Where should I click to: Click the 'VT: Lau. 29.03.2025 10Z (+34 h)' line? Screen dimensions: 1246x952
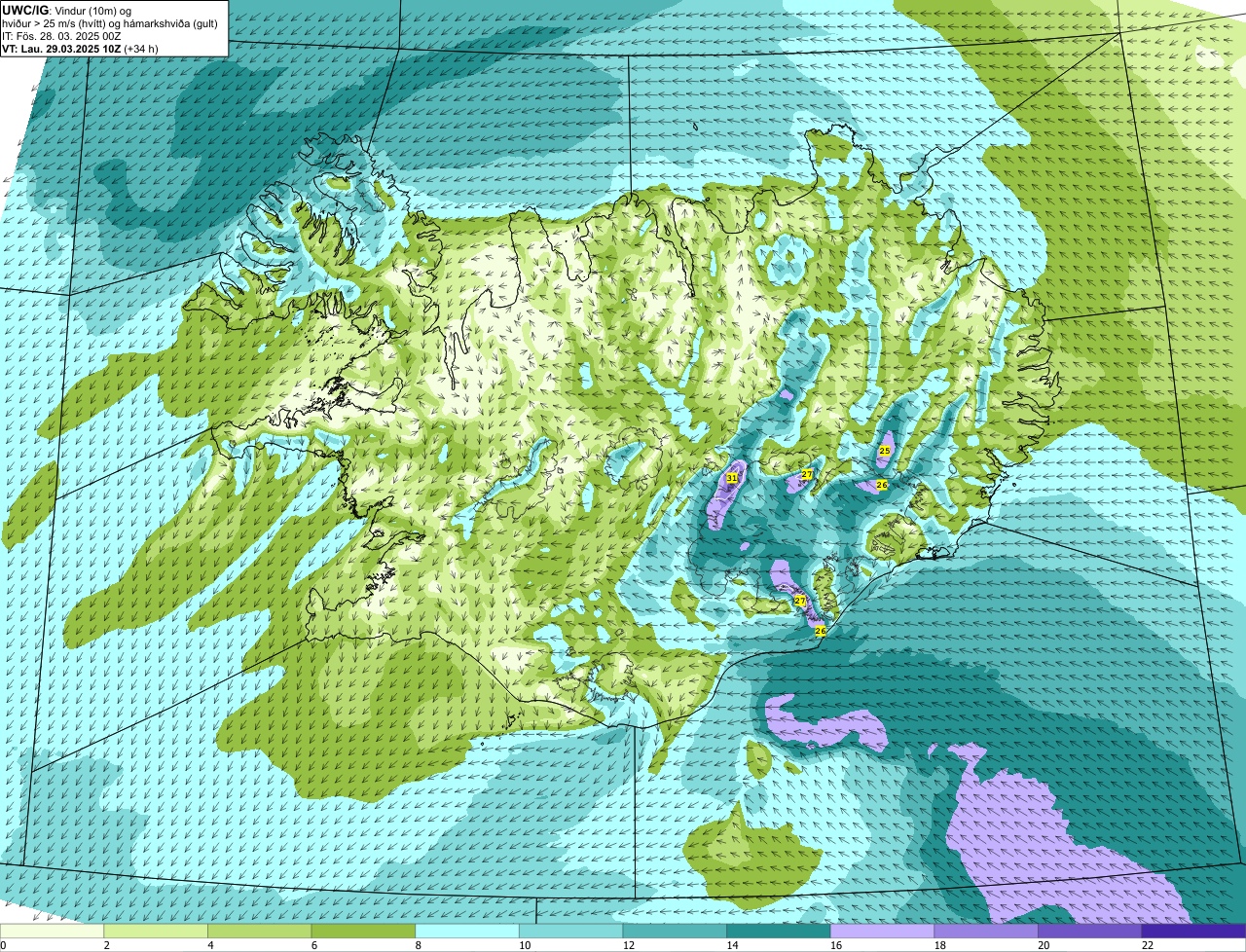coord(80,48)
